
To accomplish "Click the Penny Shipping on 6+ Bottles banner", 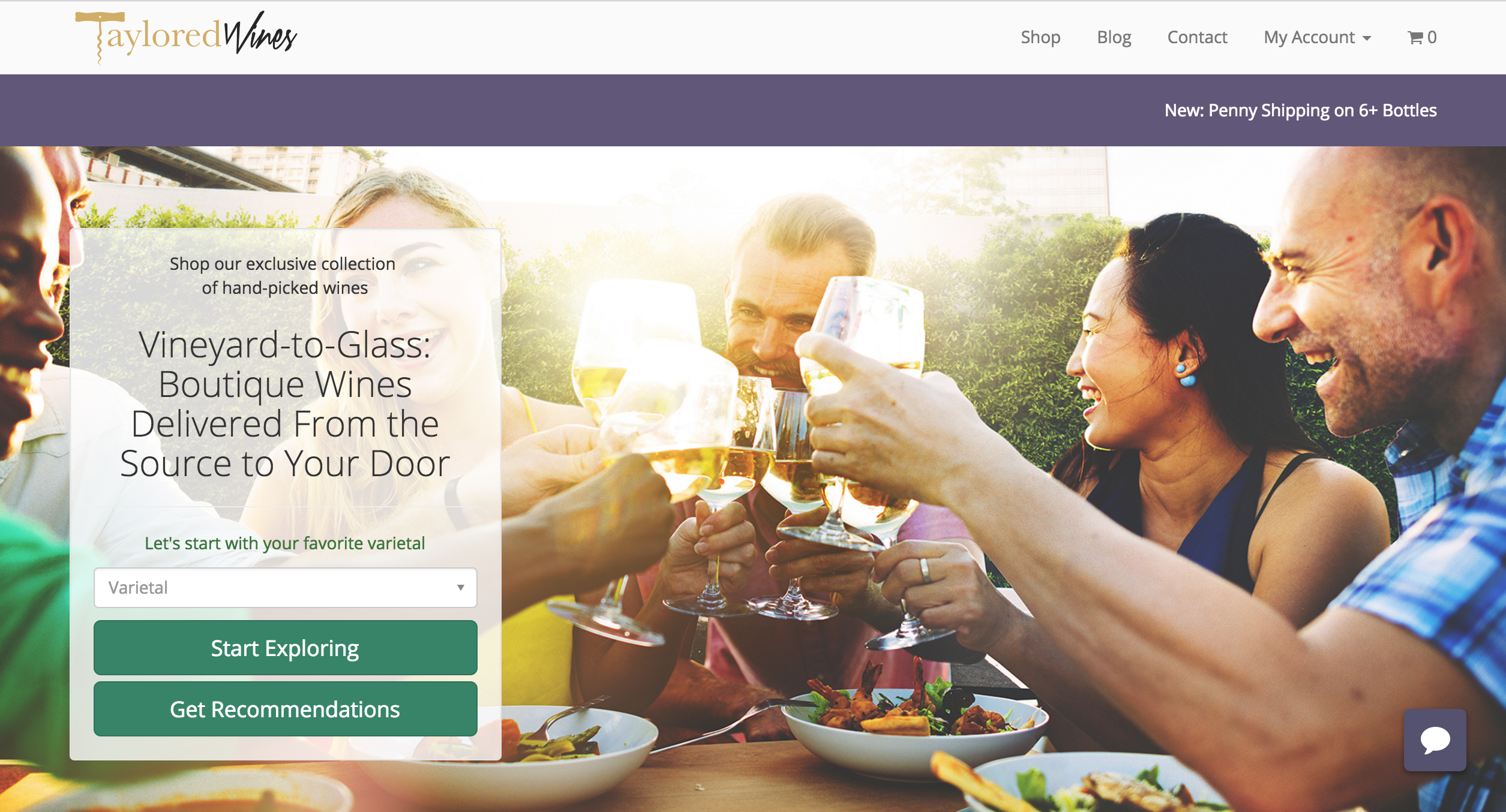I will pyautogui.click(x=1300, y=110).
